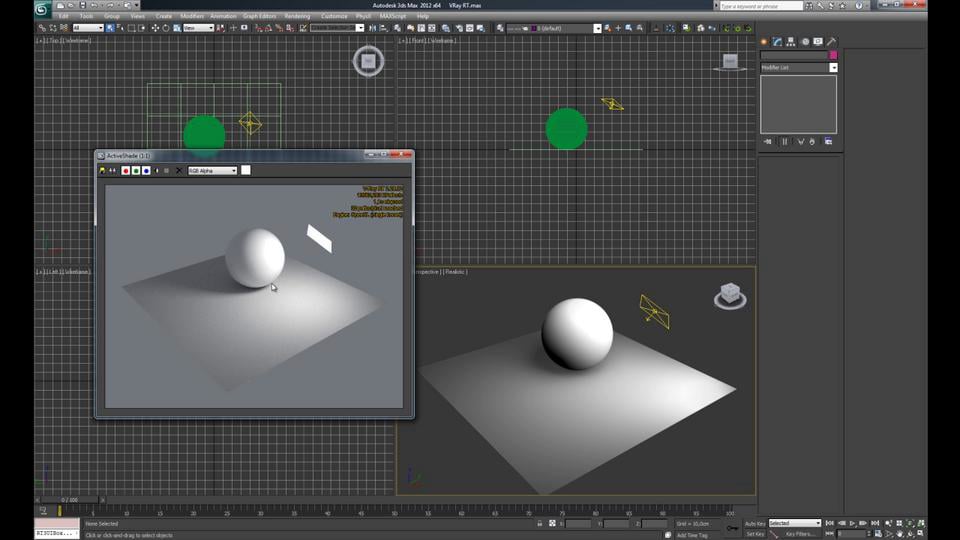Open the selection filter 'All' dropdown
The image size is (960, 540).
coord(88,28)
